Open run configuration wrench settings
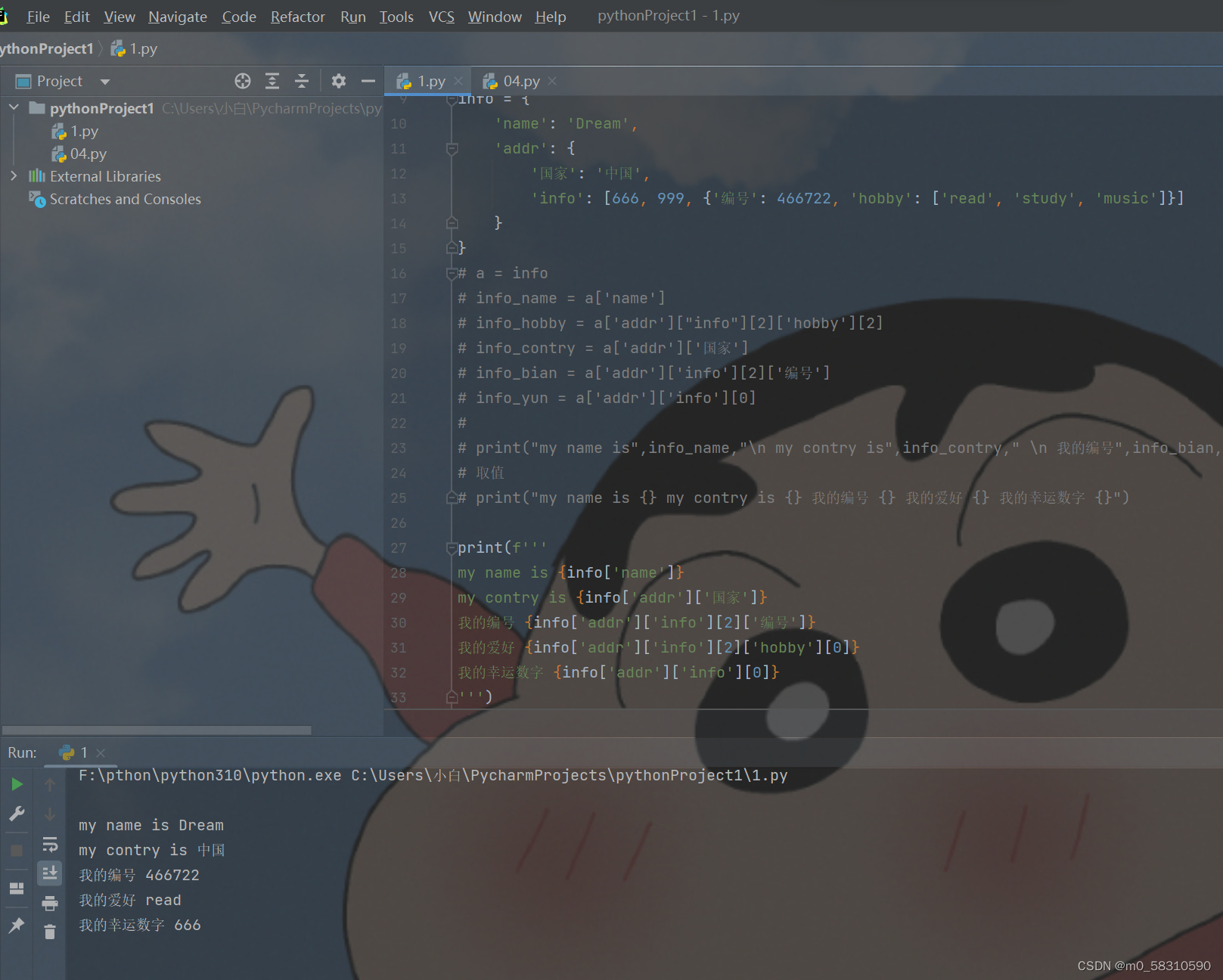1223x980 pixels. click(17, 814)
